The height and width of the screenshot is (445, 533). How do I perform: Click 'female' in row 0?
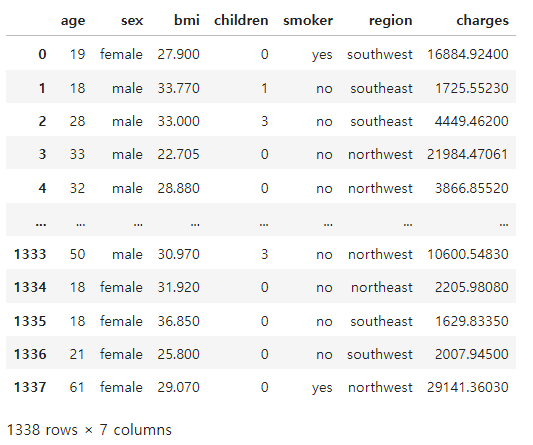coord(121,54)
